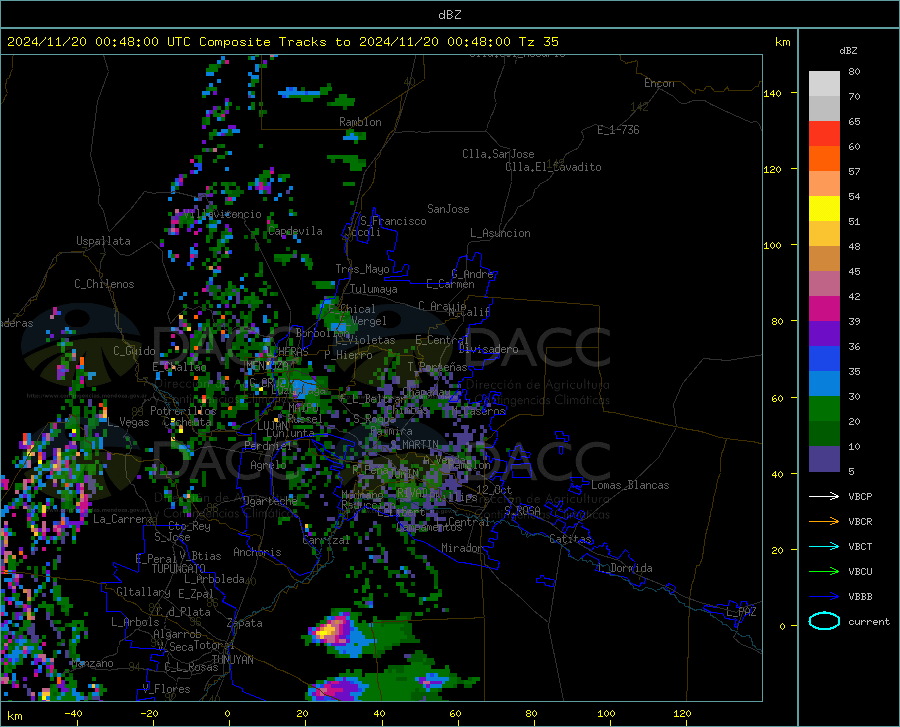The image size is (900, 727).
Task: Click the 'E_1-736' map label
Action: coord(618,130)
